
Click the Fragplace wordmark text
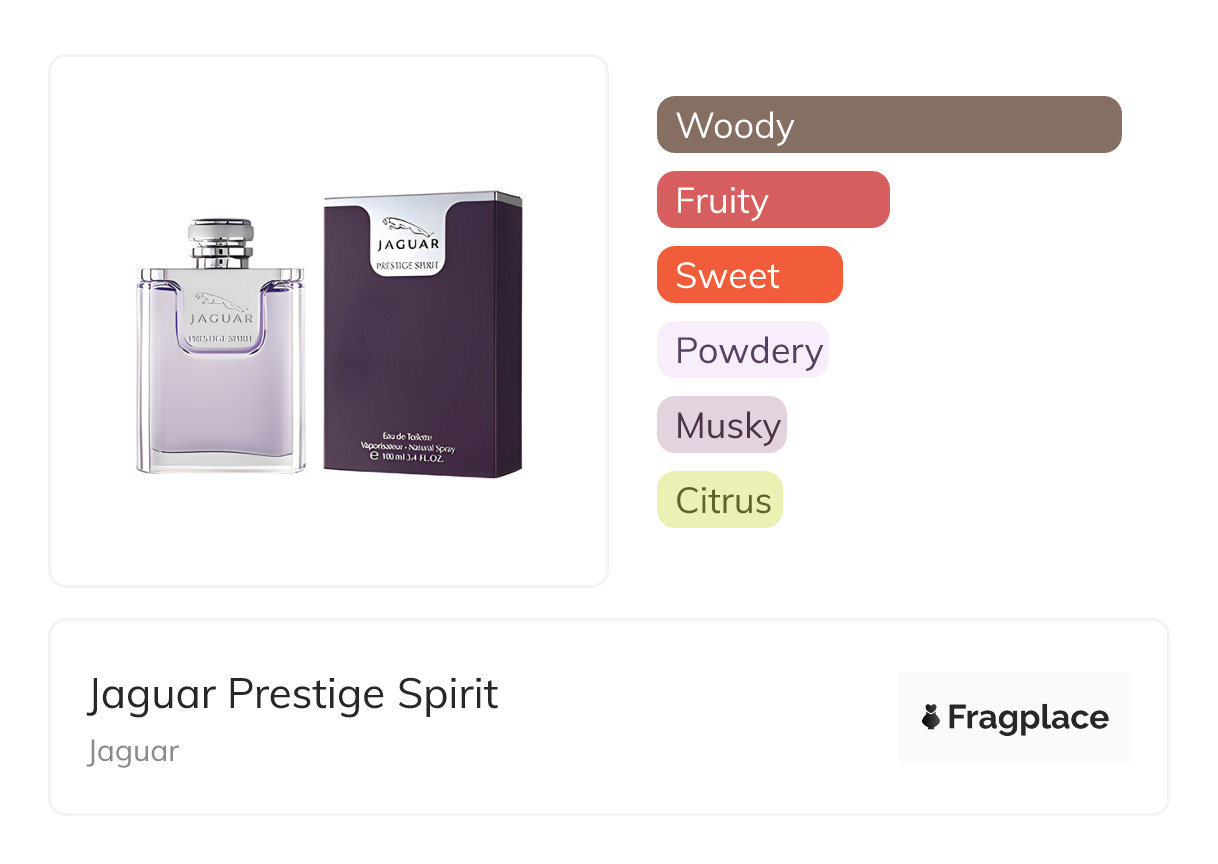1028,717
